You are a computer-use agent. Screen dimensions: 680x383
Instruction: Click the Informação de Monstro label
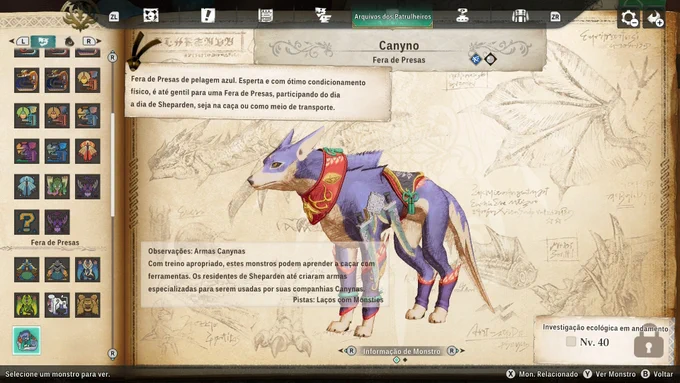click(x=402, y=351)
